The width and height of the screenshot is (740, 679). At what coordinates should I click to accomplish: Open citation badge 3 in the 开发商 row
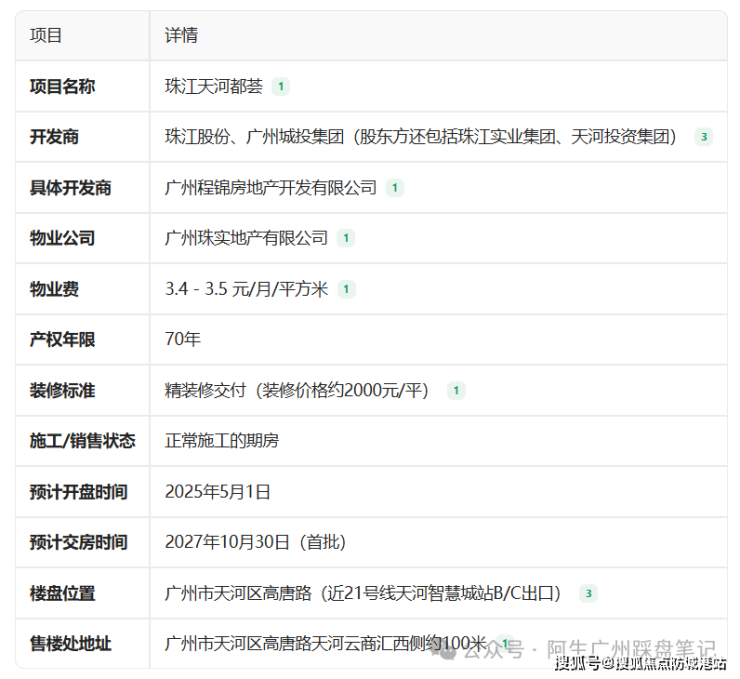click(x=704, y=137)
